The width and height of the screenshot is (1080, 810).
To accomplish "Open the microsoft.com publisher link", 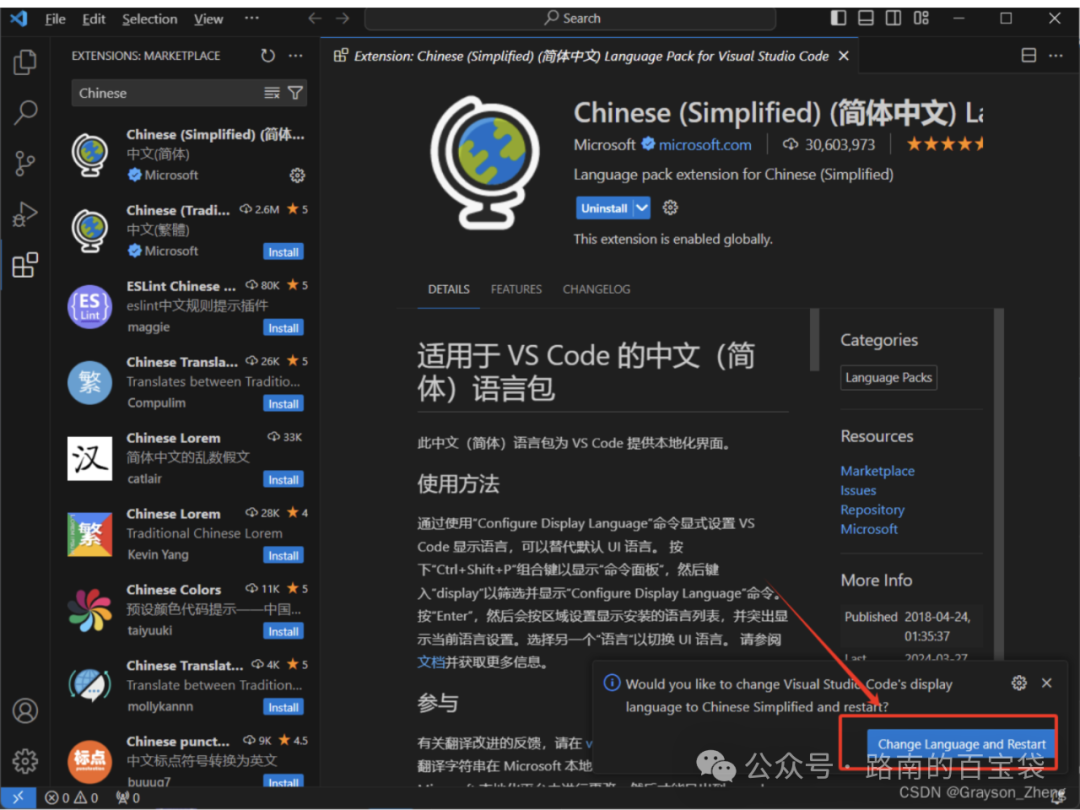I will point(705,145).
